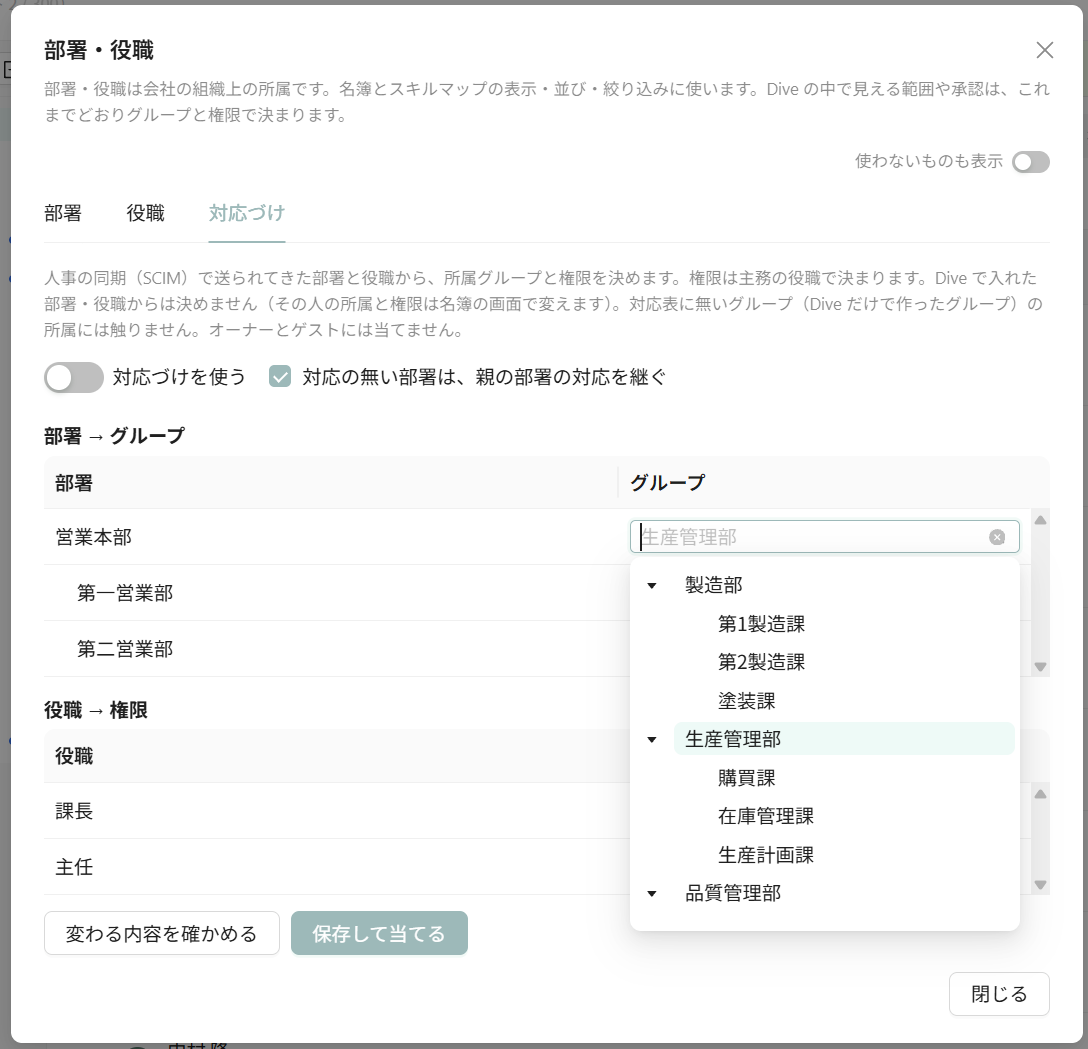Image resolution: width=1088 pixels, height=1049 pixels.
Task: Select 品質管理部 in the dropdown tree
Action: [844, 893]
